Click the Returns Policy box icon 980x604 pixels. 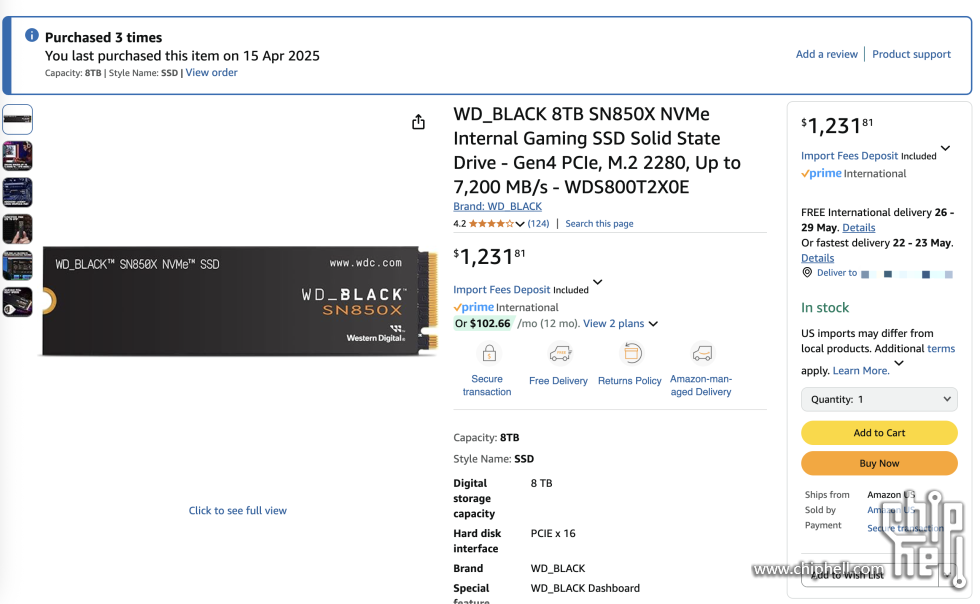(632, 353)
